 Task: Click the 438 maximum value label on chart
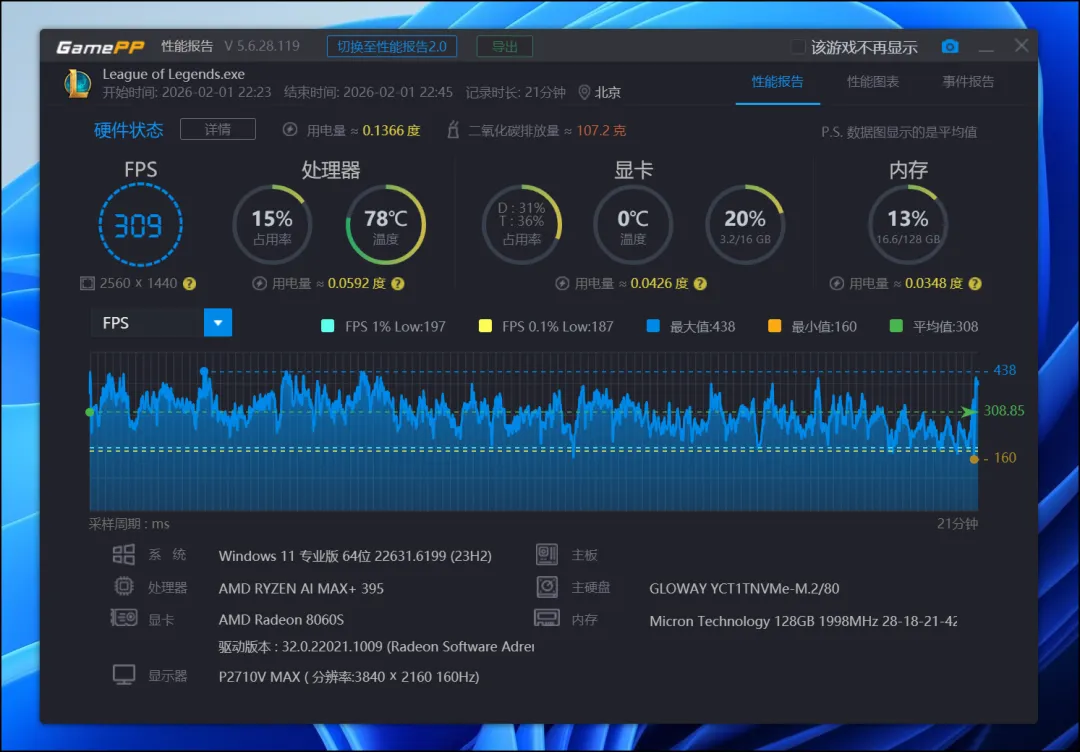pos(1004,370)
